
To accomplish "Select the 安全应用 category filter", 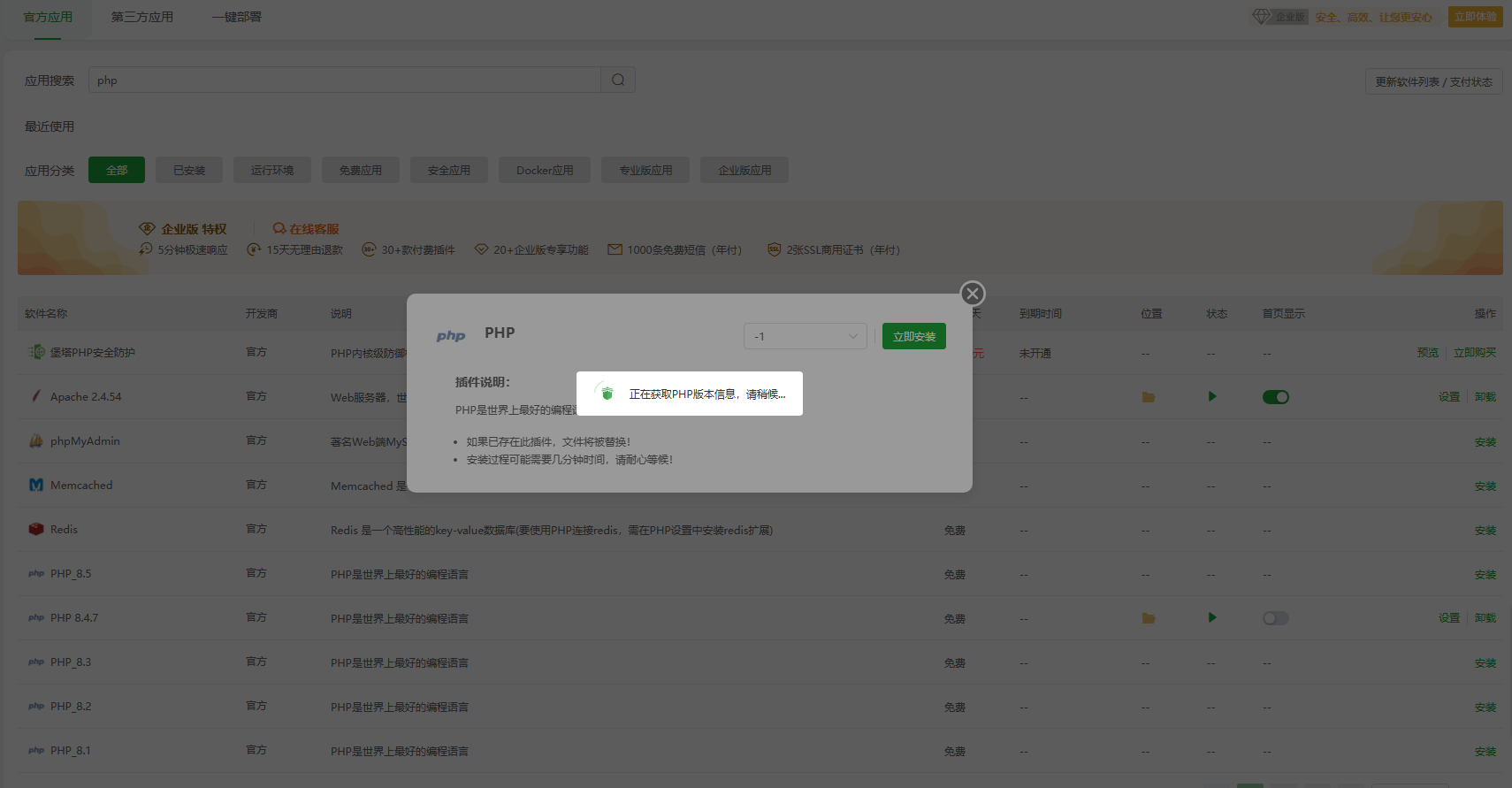I will coord(449,170).
